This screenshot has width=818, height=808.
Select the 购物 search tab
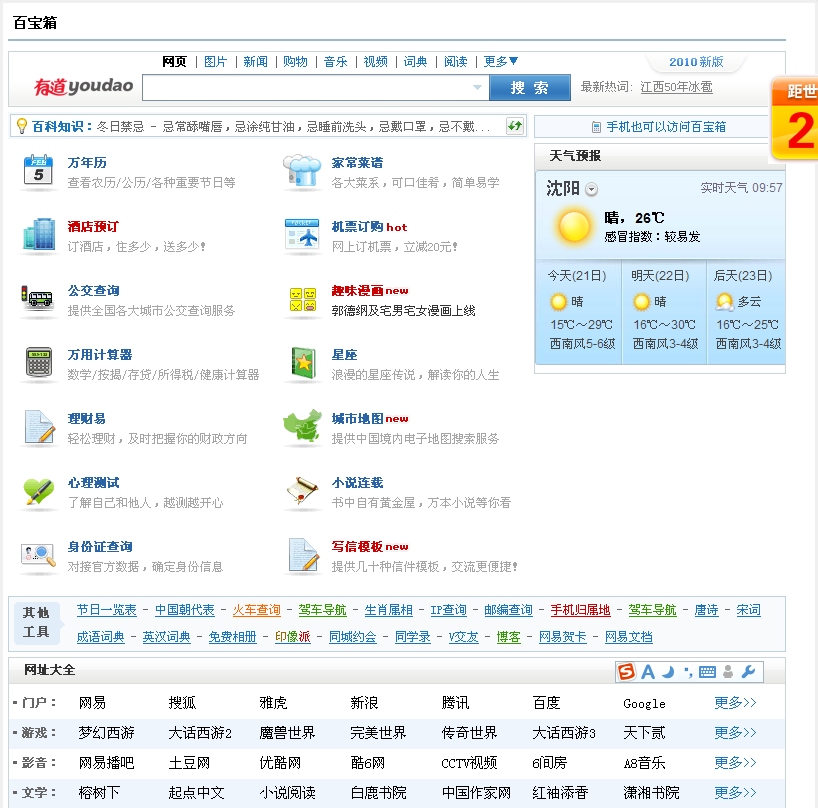coord(295,62)
